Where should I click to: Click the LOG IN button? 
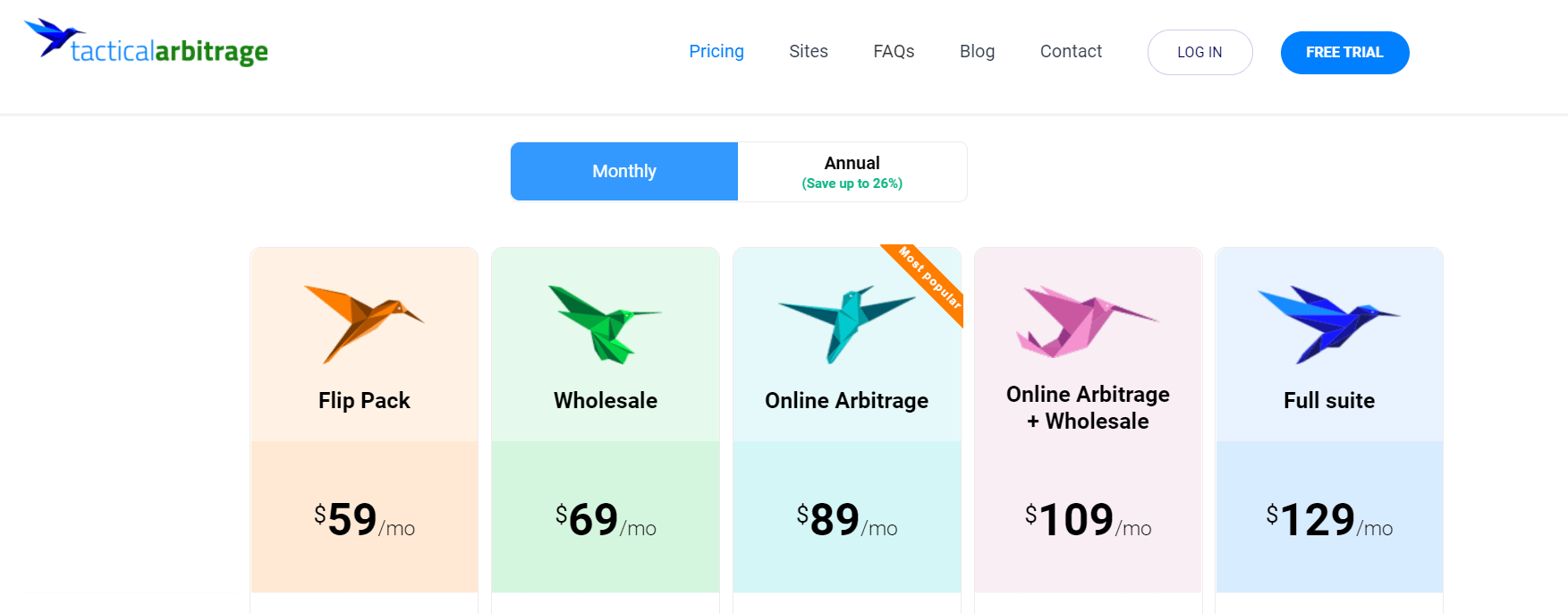[1199, 52]
